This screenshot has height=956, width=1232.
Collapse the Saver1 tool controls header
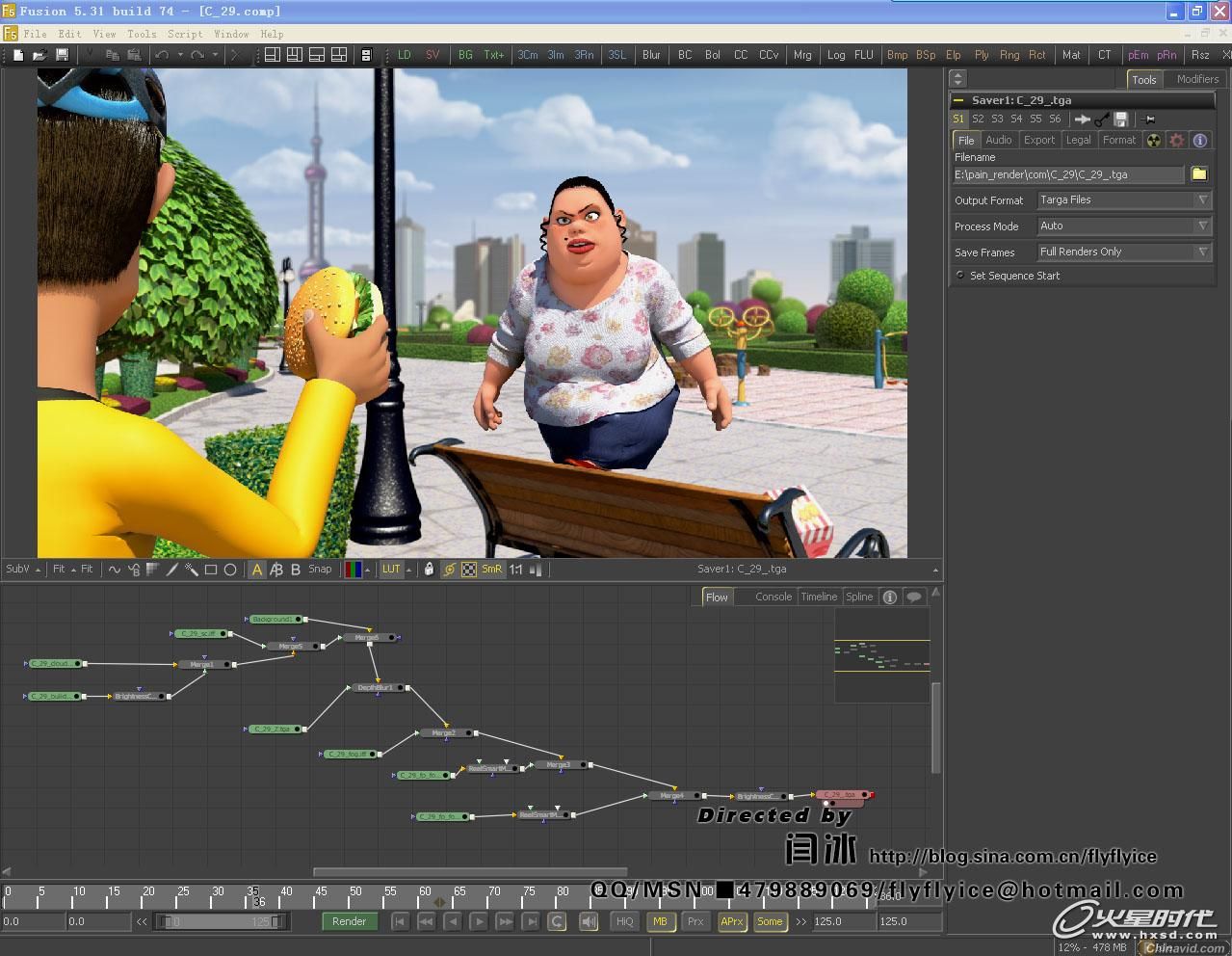958,100
